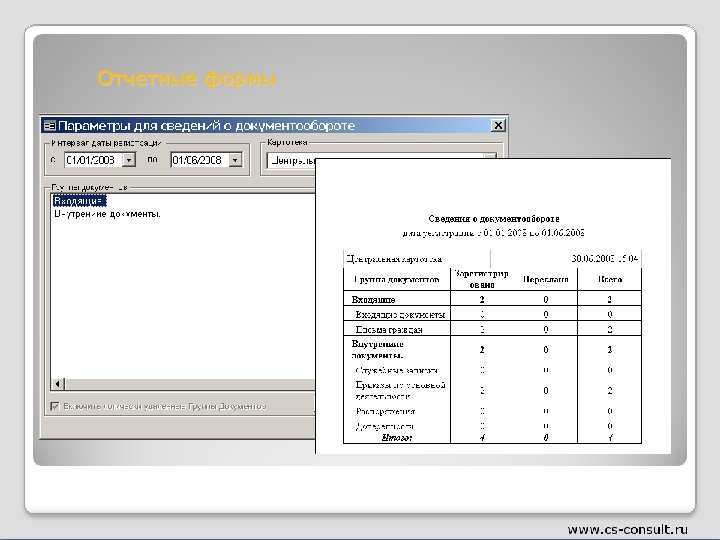Click the Внутренние документы report row

[x=492, y=349]
